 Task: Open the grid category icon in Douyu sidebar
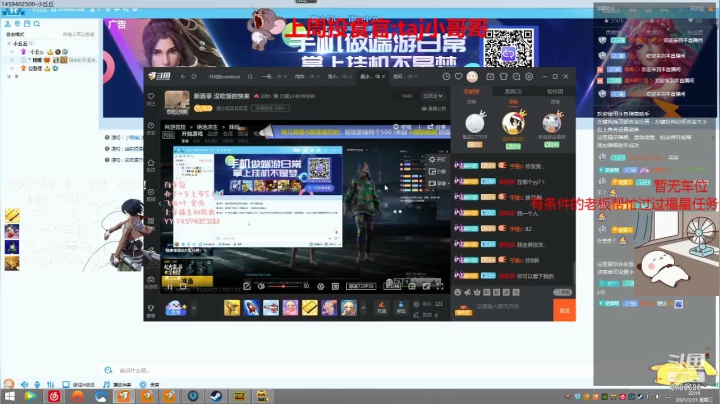tap(151, 221)
